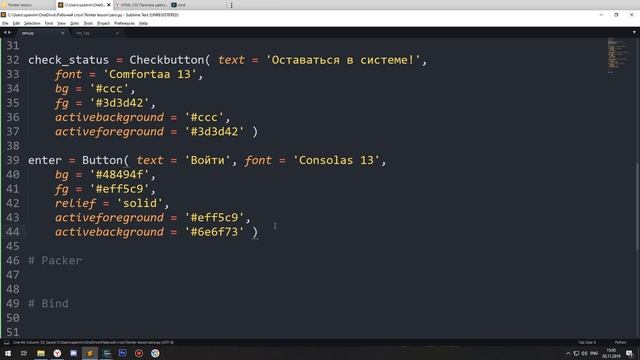Open Photoshop from the taskbar
Screen dimensions: 640x360
(122, 353)
